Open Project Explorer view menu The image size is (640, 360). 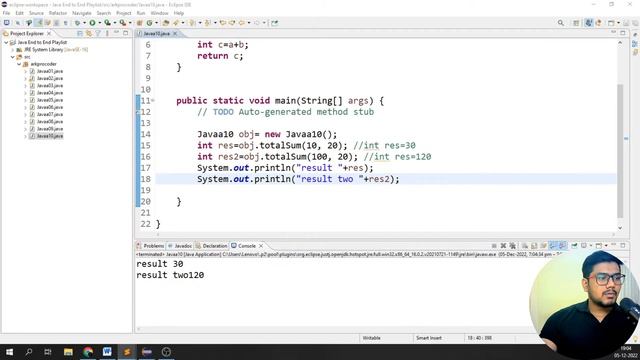click(107, 33)
